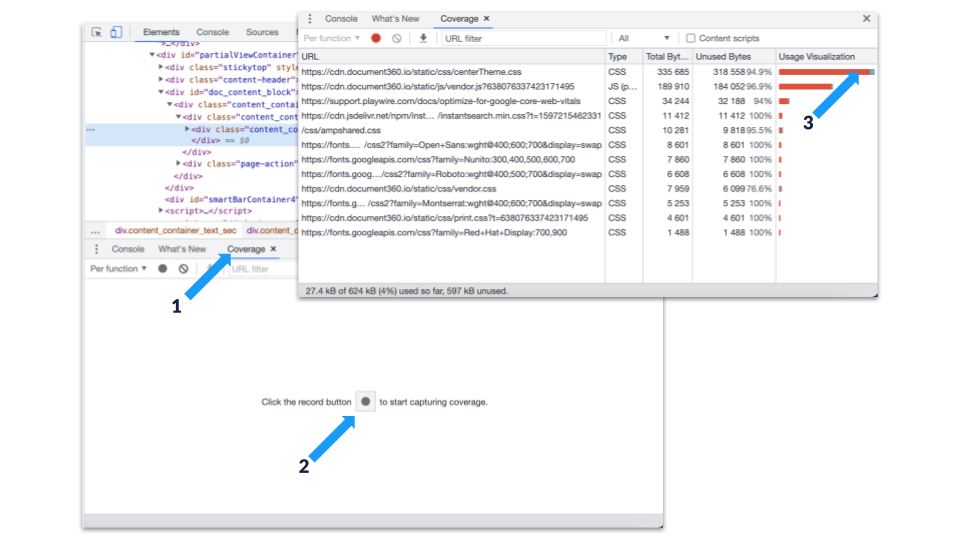Viewport: 960px width, 540px height.
Task: Click the ellipsis beside the highlighted DOM row
Action: 91,129
